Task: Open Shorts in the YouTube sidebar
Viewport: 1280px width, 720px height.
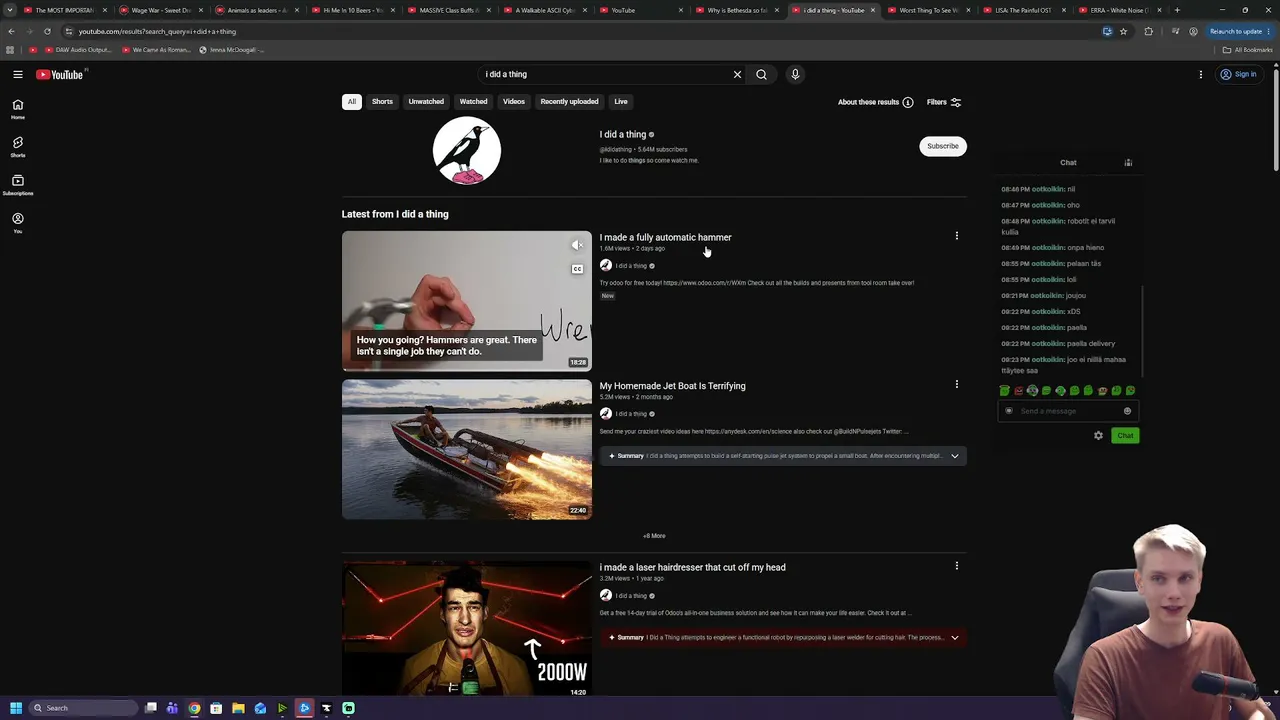Action: coord(18,147)
